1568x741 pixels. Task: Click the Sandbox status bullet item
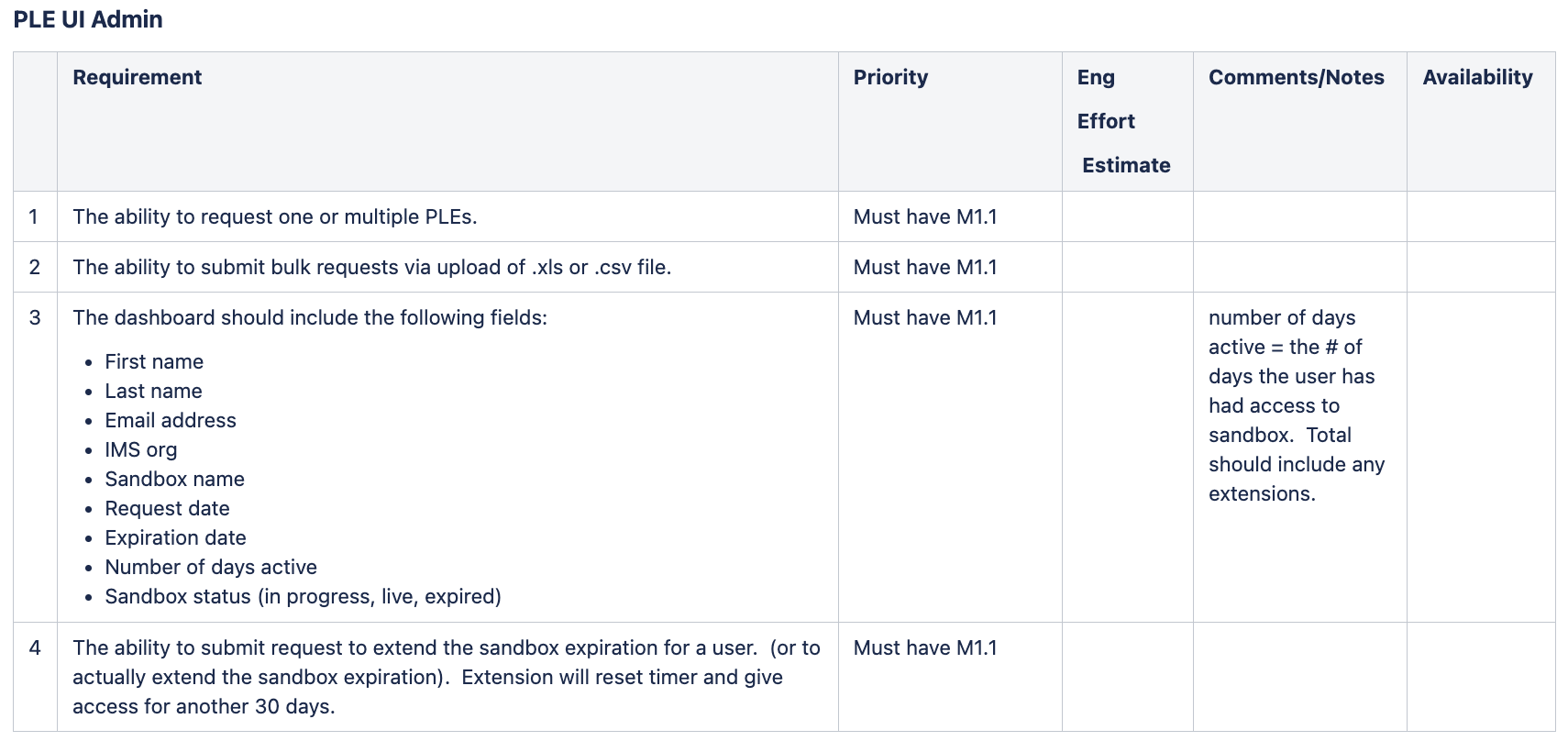click(303, 596)
